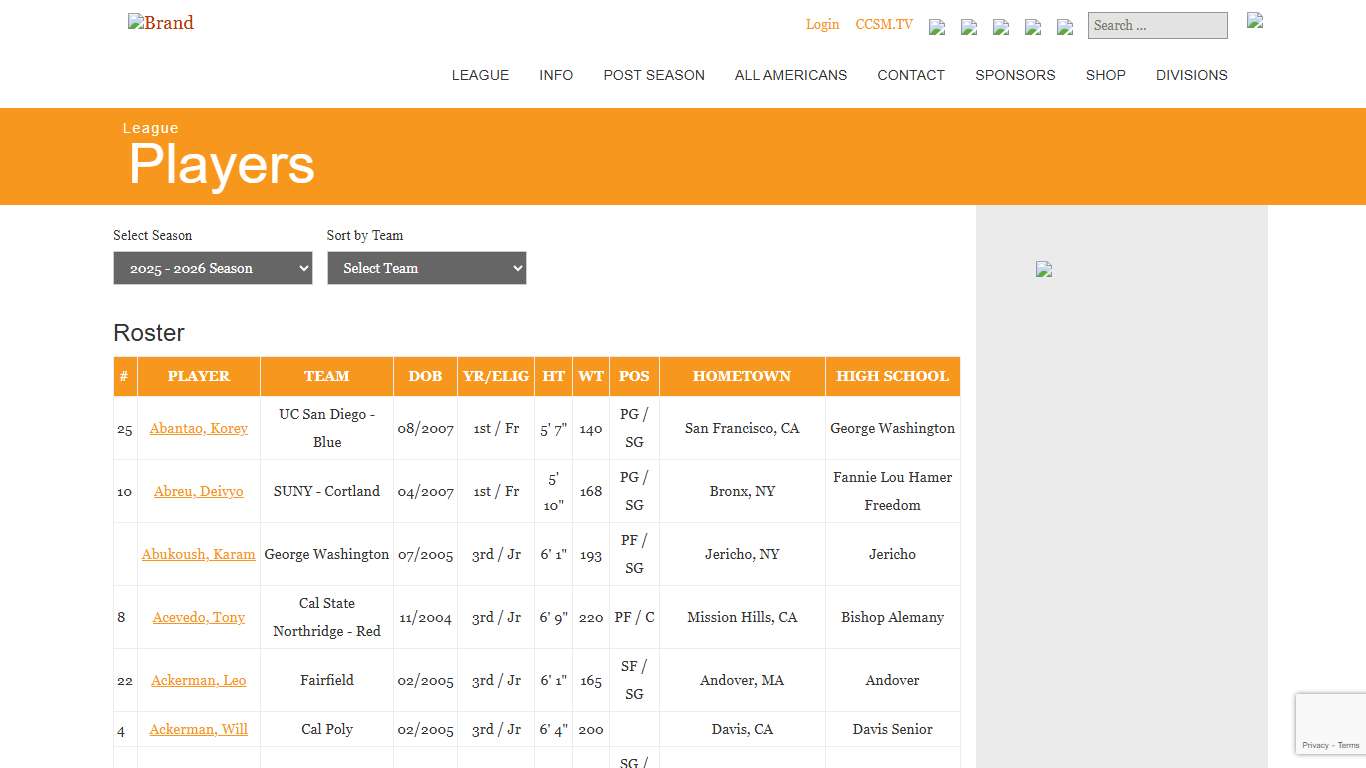Focus the Search input field

(x=1157, y=26)
